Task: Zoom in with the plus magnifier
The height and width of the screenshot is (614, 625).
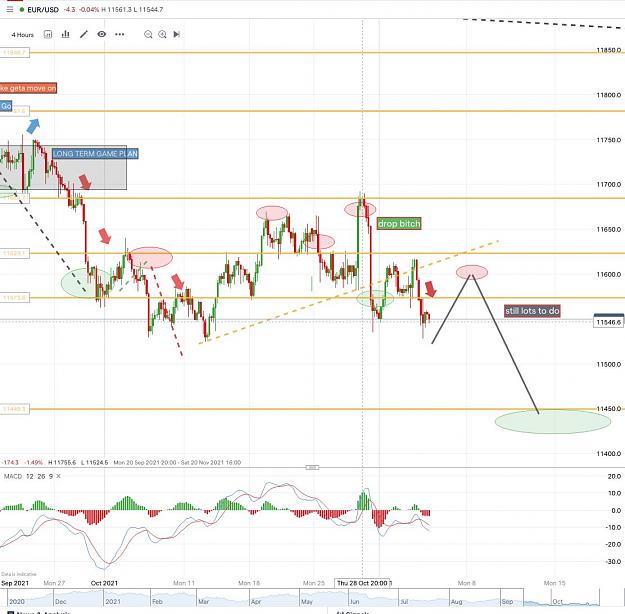Action: [x=162, y=34]
